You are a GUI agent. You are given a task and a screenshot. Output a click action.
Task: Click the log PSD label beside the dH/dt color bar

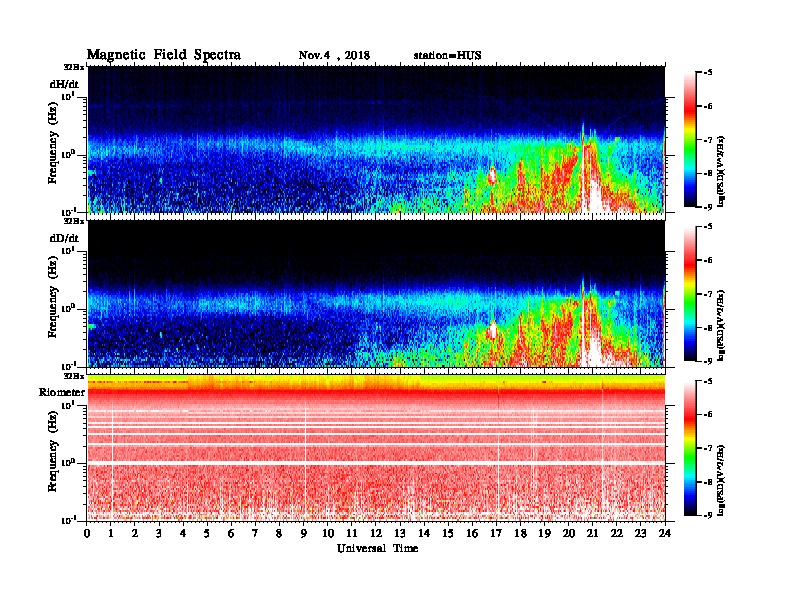[722, 171]
